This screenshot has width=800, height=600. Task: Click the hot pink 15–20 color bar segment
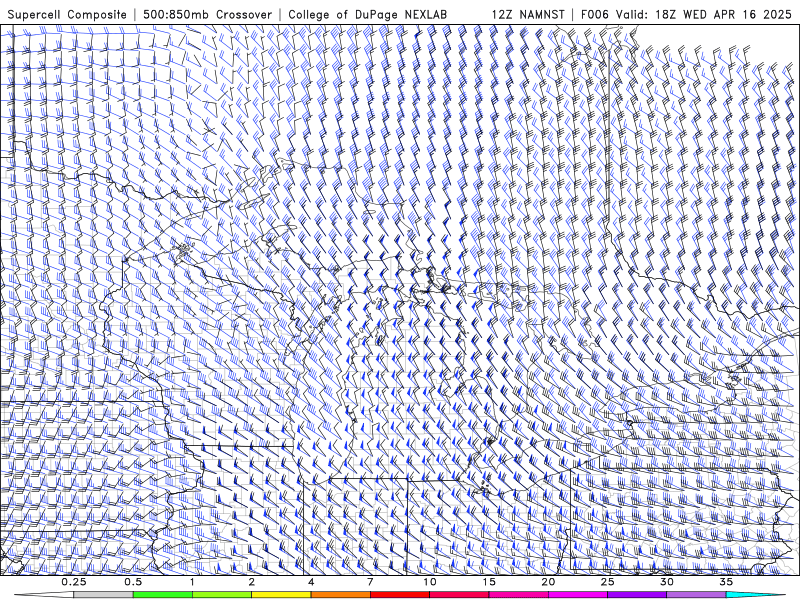pyautogui.click(x=518, y=595)
